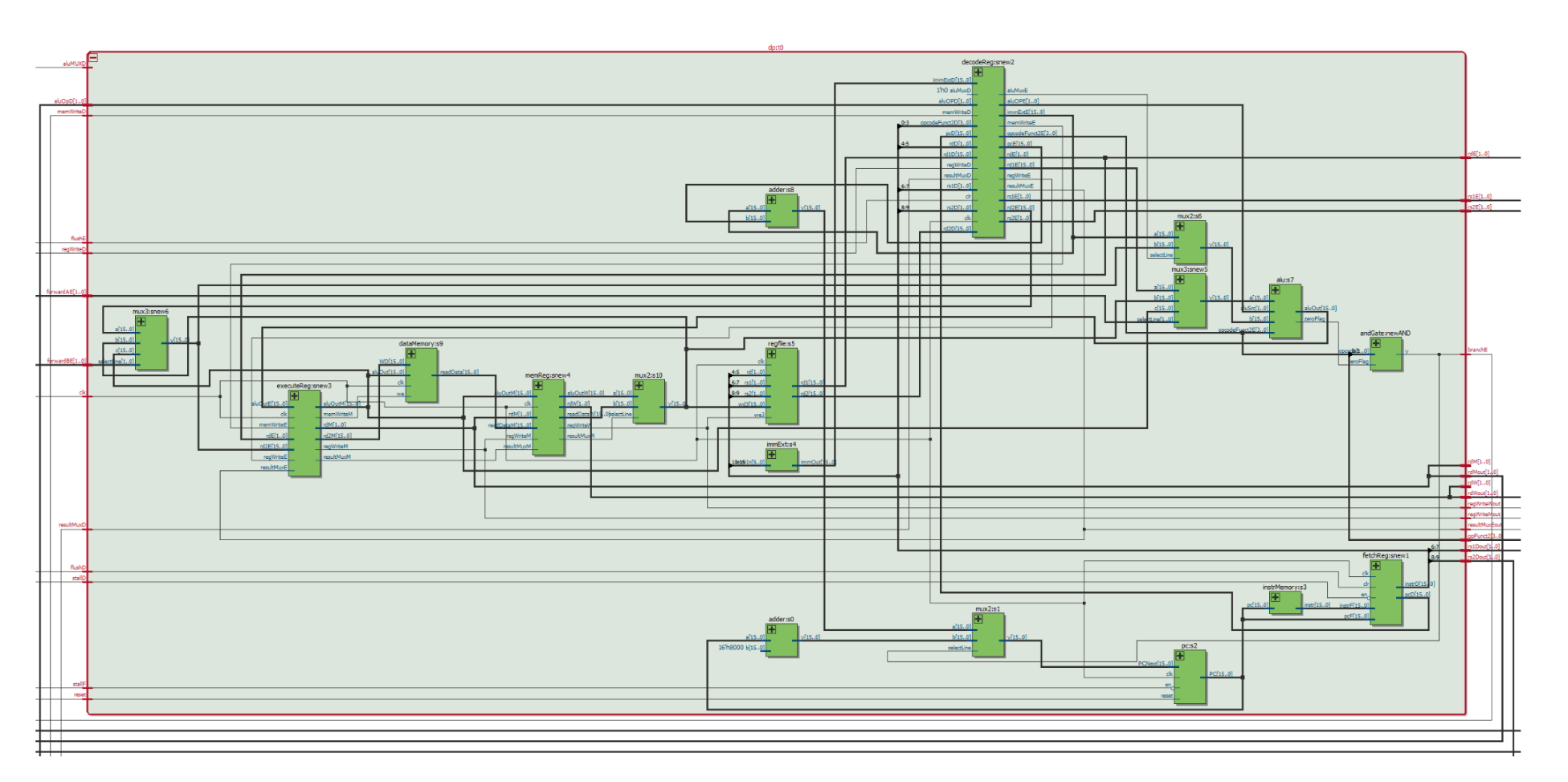
Task: Click the instrMemory:s3 instance name label
Action: [x=1284, y=587]
